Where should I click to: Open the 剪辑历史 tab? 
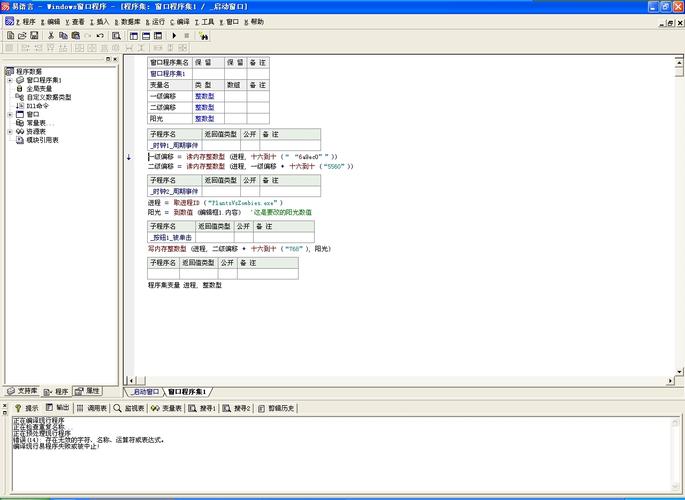point(276,408)
